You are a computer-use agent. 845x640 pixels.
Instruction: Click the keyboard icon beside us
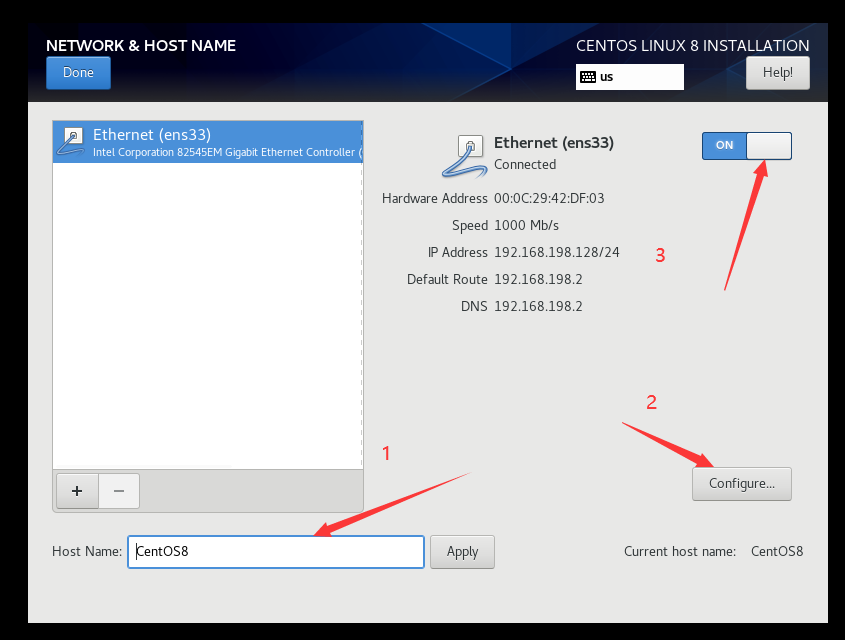588,77
